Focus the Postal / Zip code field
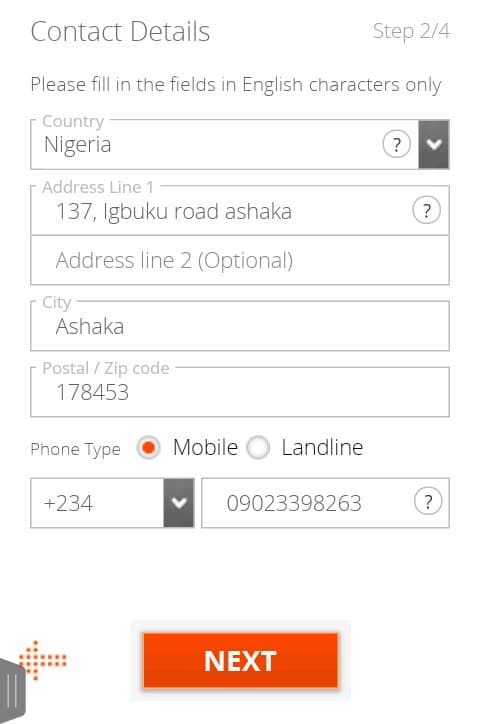The image size is (480, 724). click(240, 392)
